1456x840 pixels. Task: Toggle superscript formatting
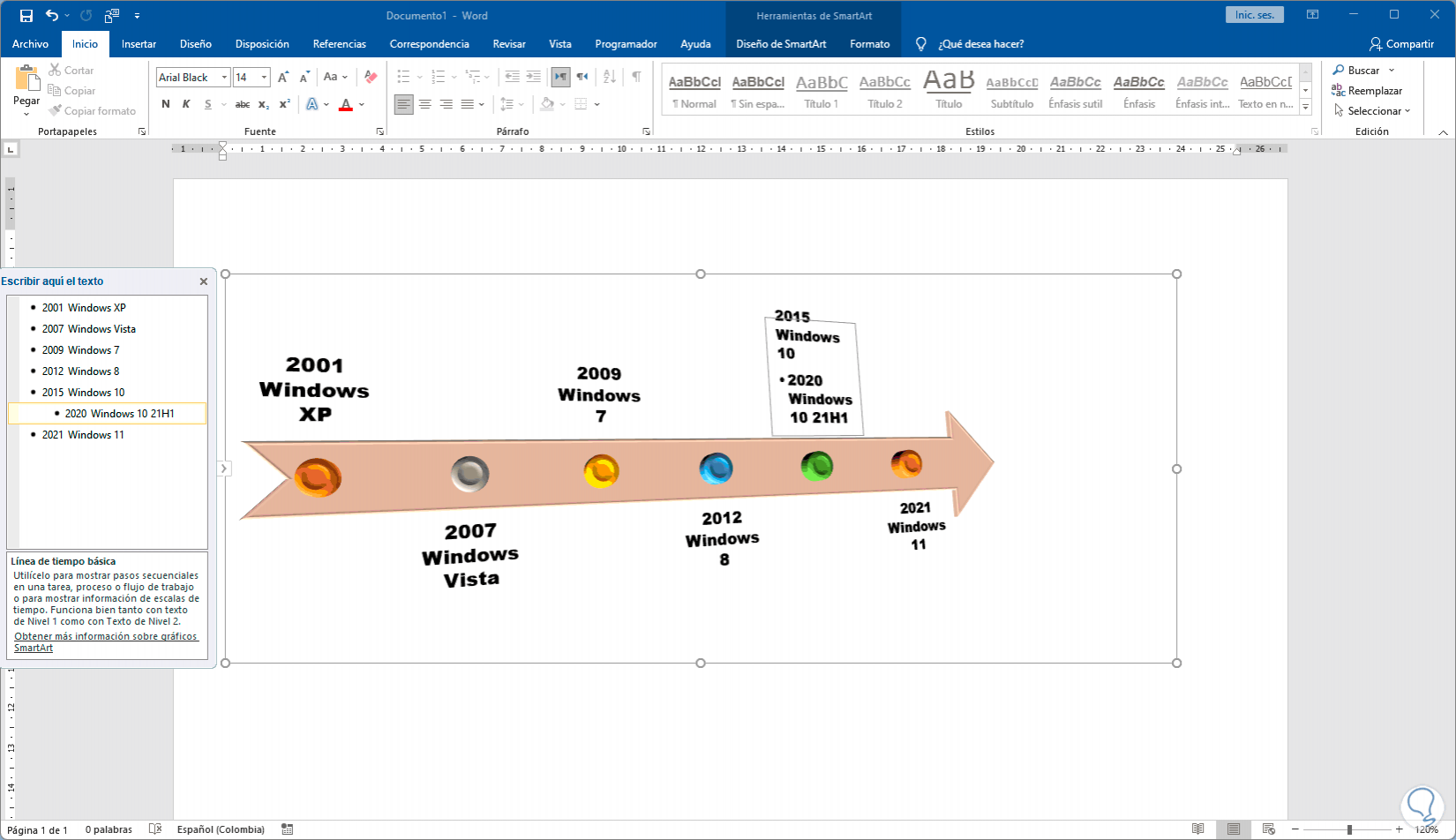[284, 104]
